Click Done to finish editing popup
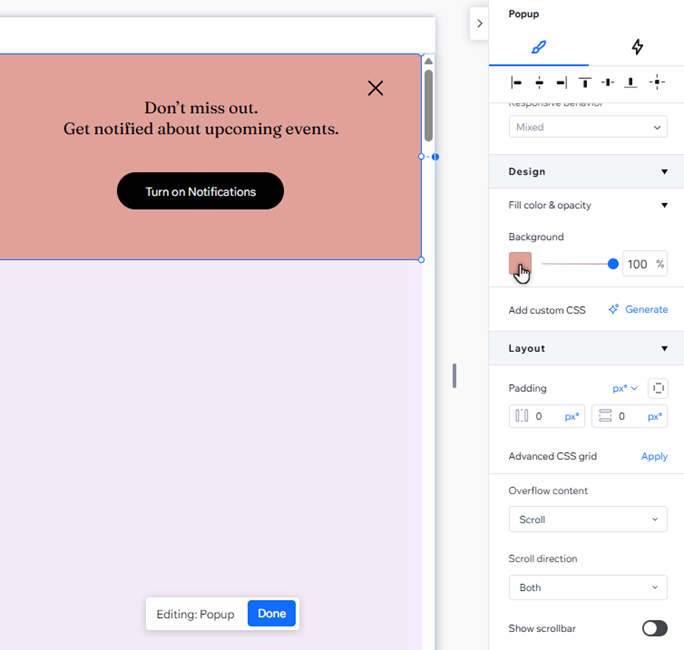Viewport: 684px width, 650px height. 271,613
